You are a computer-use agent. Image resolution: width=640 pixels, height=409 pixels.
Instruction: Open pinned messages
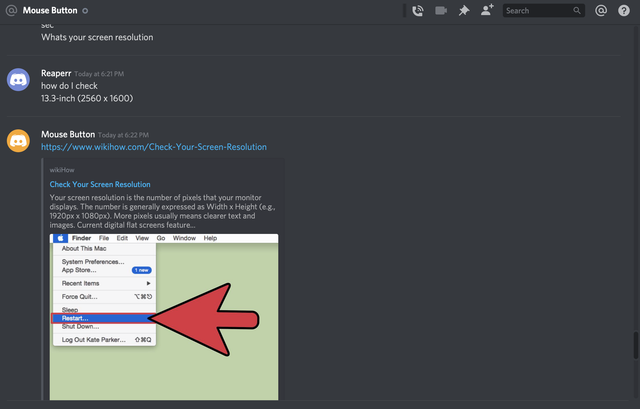[464, 11]
